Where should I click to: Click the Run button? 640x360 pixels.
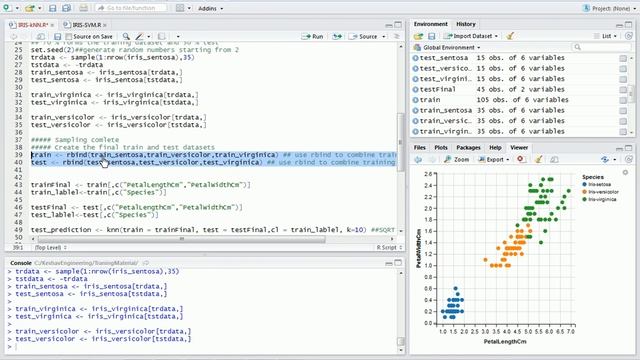pos(313,36)
